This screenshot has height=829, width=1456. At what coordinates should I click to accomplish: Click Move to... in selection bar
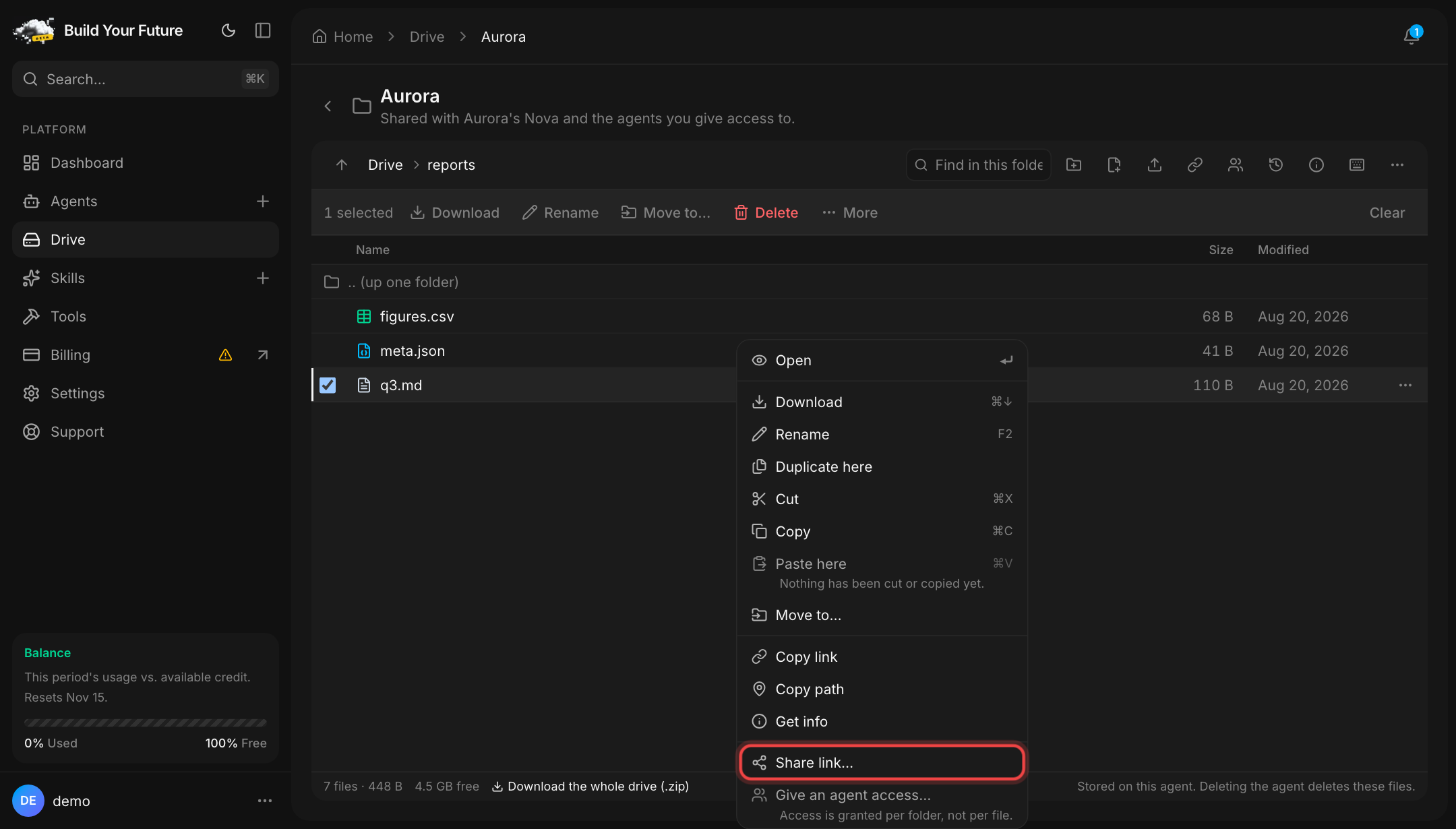[665, 213]
